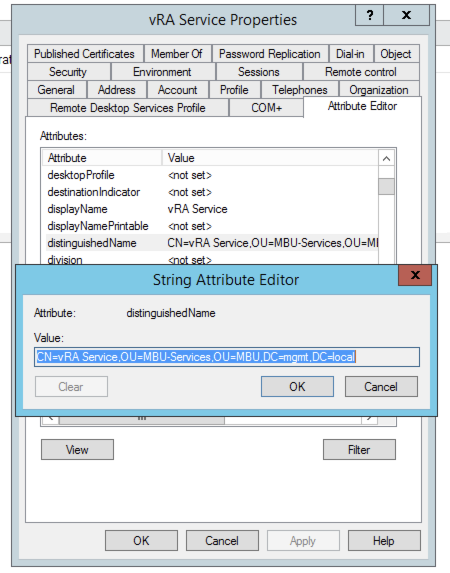This screenshot has height=573, width=450.
Task: Select the Dial-in tab
Action: (x=351, y=54)
